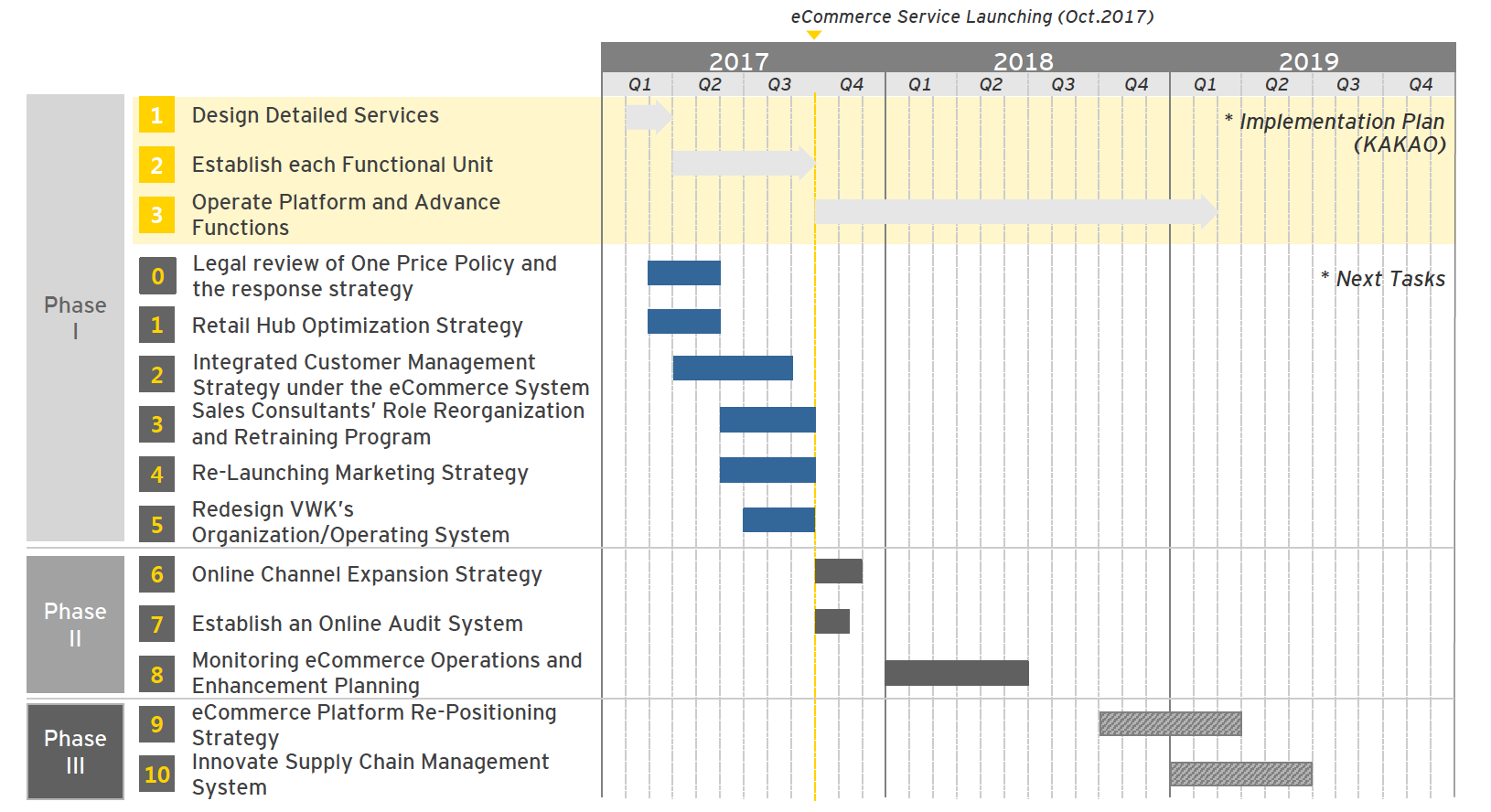Image resolution: width=1491 pixels, height=812 pixels.
Task: Click the grey number 4 badge for Re-Launching Marketing
Action: coord(156,475)
